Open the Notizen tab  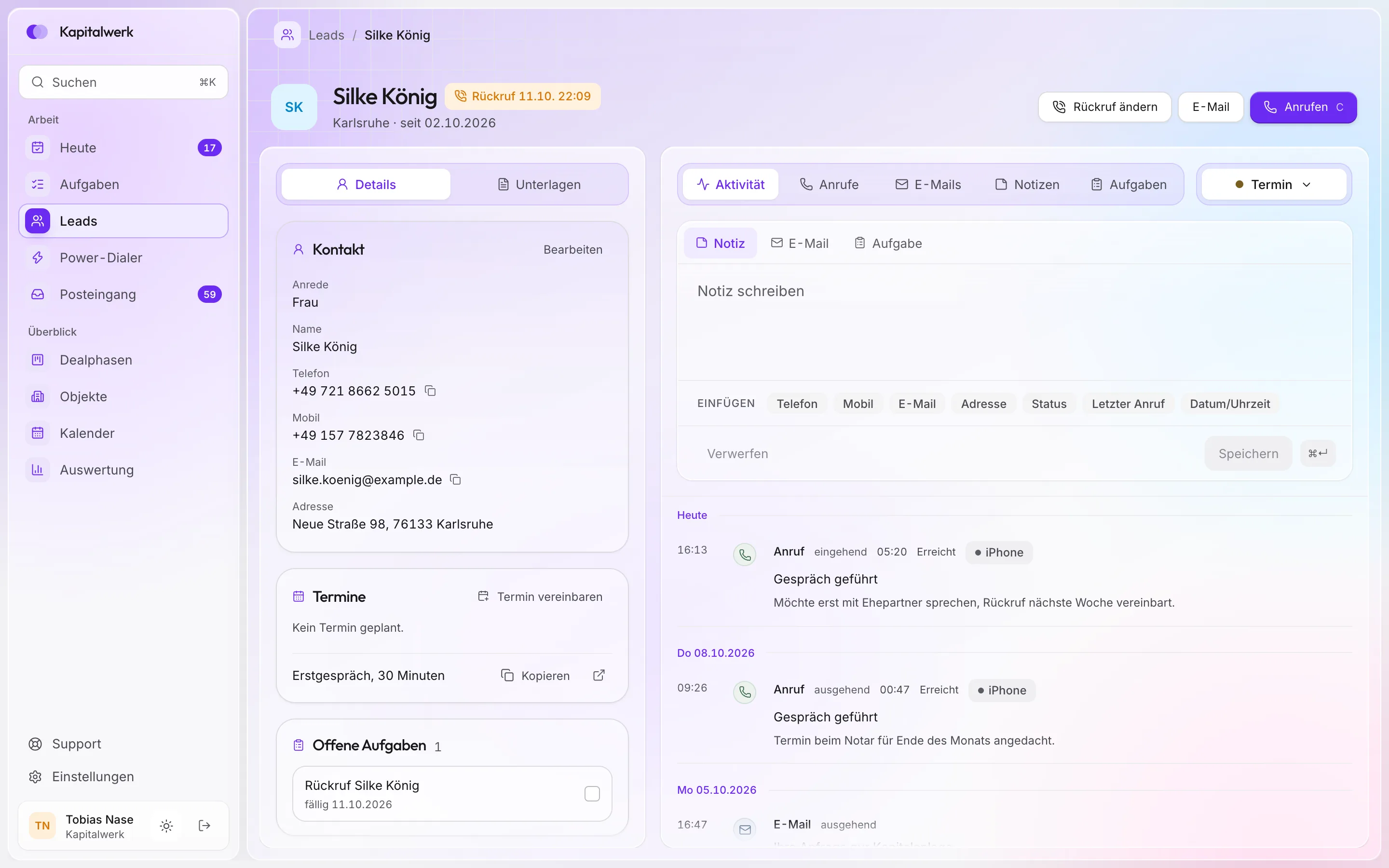click(1027, 184)
